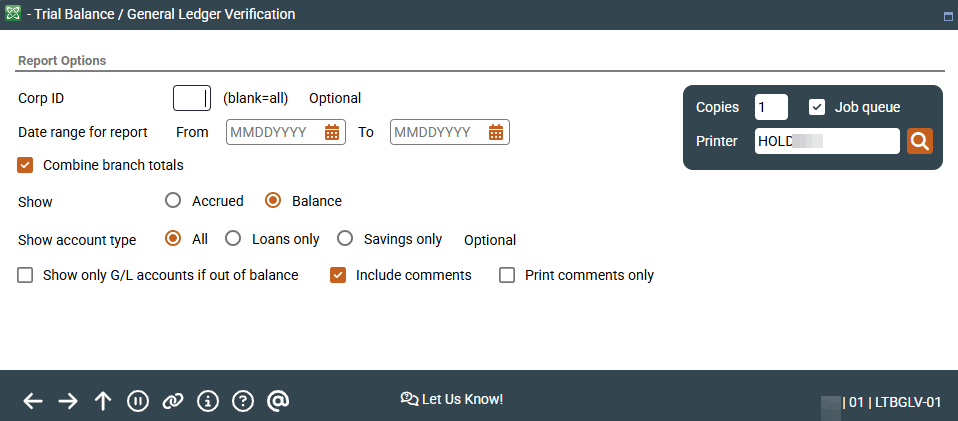Select the Accrued radio option
This screenshot has height=421, width=958.
(173, 201)
